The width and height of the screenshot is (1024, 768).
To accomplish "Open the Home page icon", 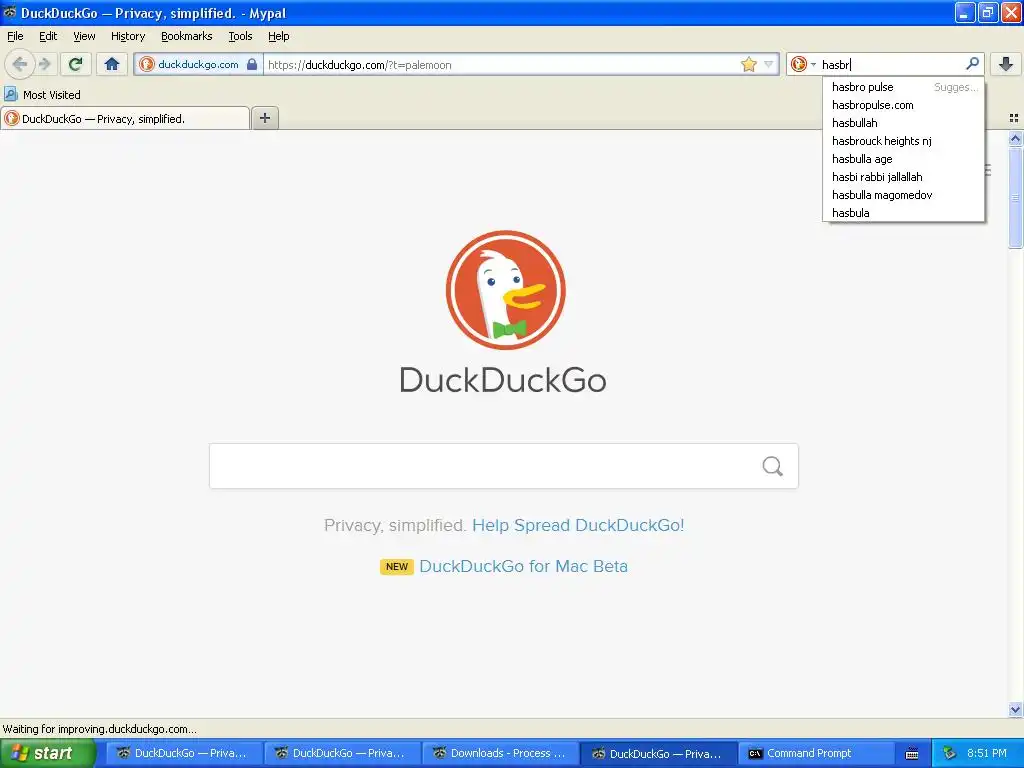I will (112, 64).
